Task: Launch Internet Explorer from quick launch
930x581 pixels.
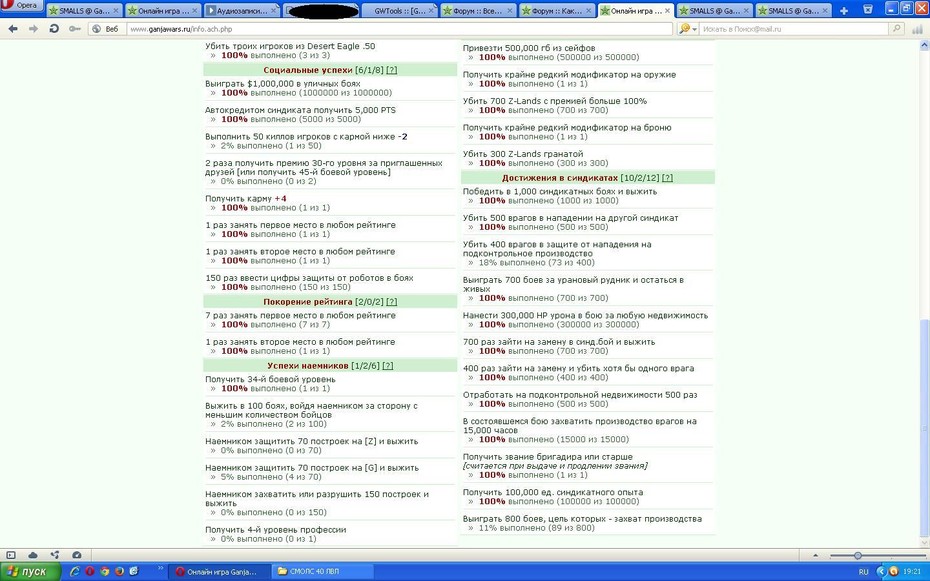Action: 75,572
